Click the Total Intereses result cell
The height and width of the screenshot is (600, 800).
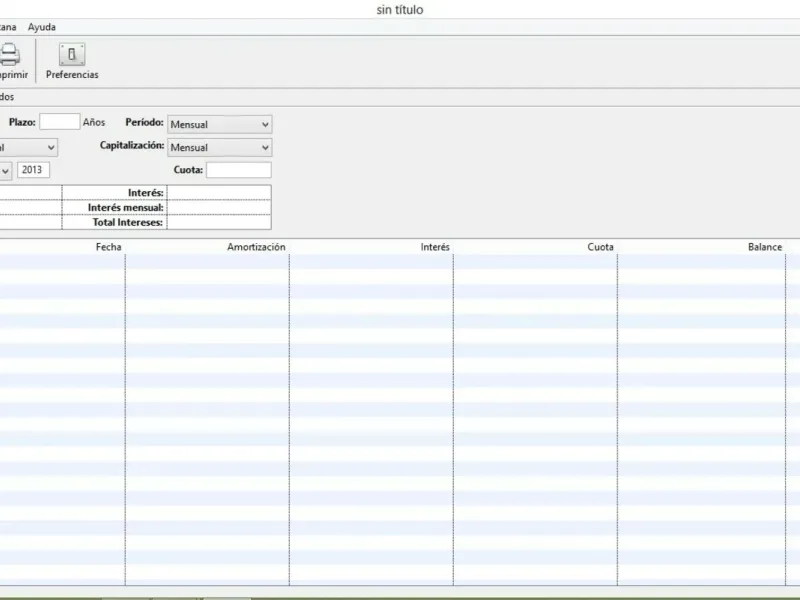[219, 222]
